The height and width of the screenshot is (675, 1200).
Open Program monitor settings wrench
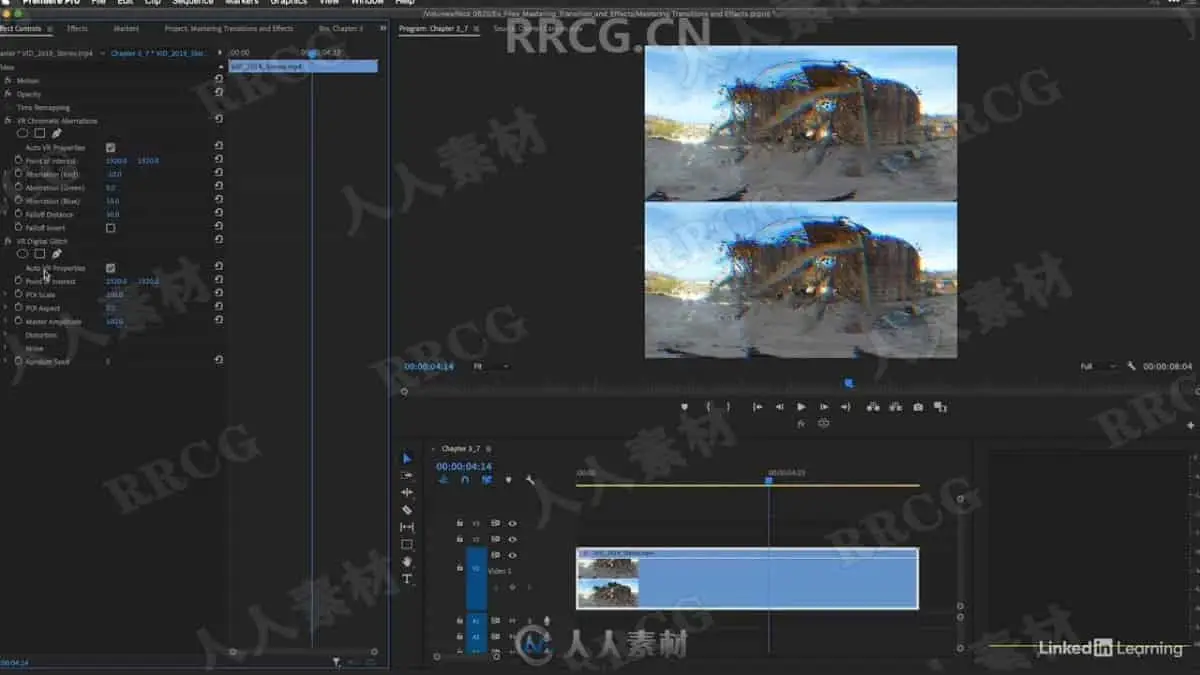[1131, 367]
